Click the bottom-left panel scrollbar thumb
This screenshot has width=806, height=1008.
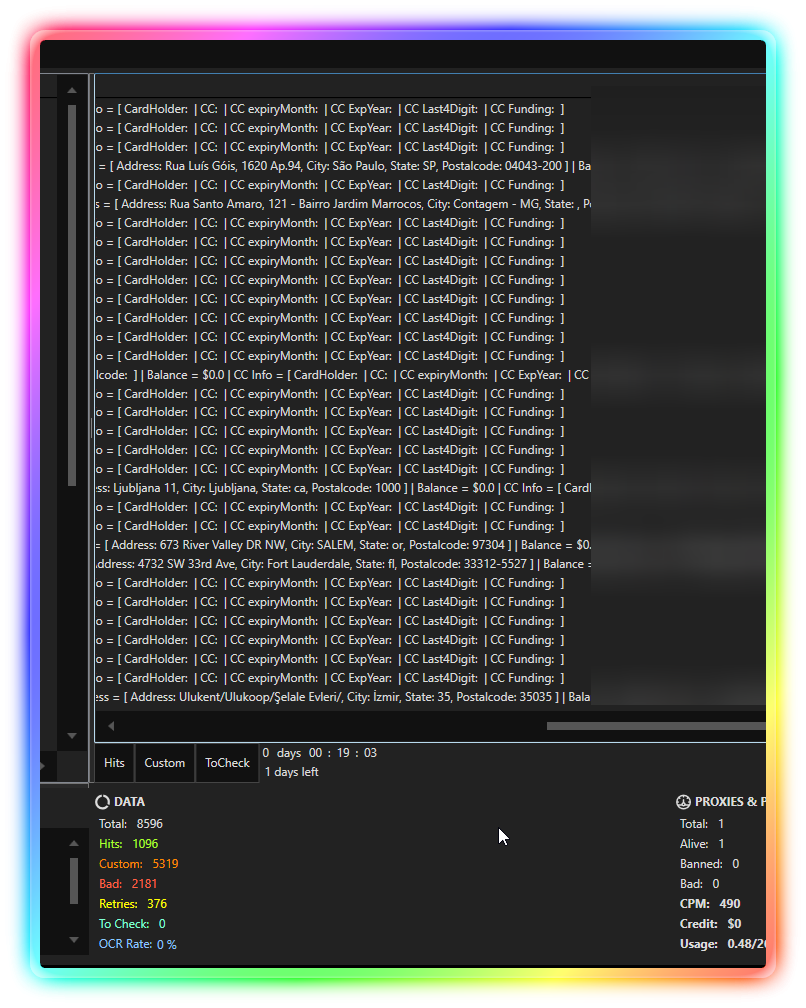pyautogui.click(x=72, y=880)
